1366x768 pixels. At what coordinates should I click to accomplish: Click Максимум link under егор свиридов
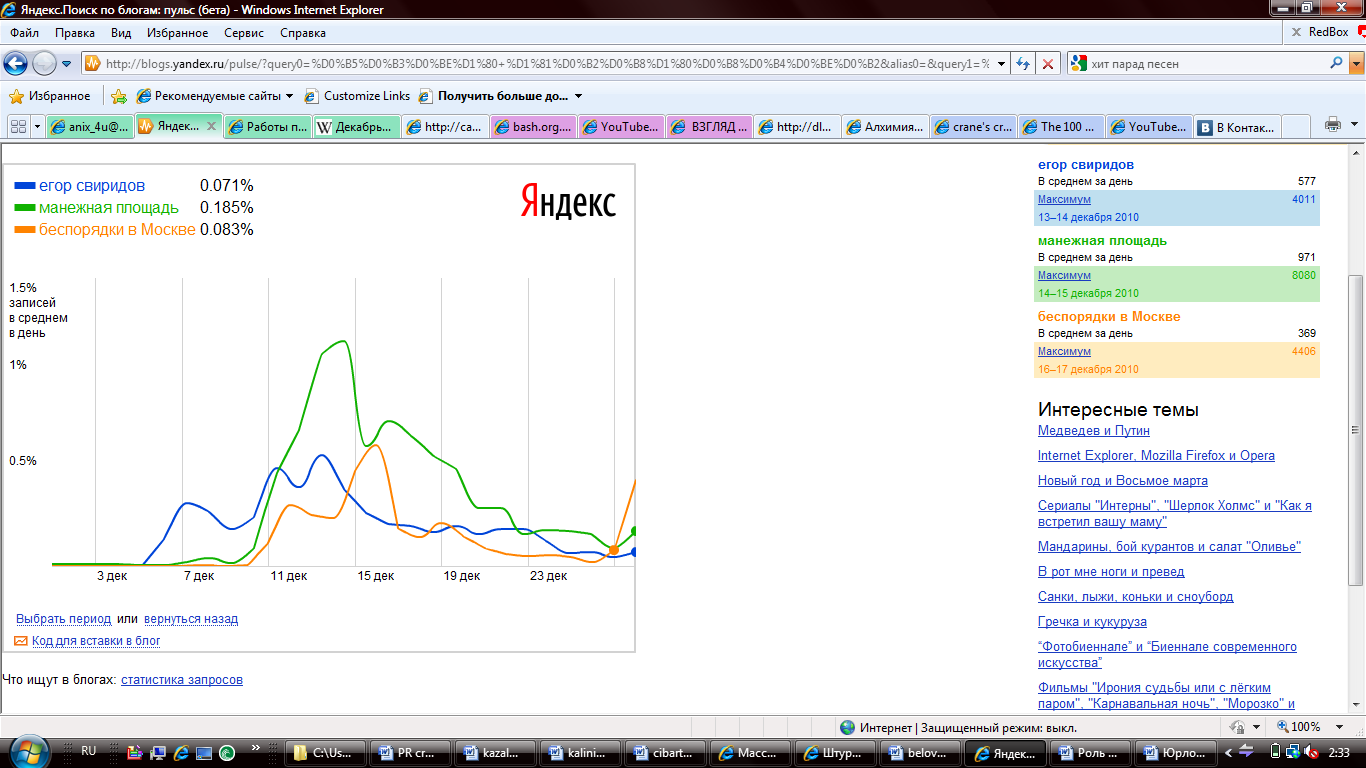[x=1064, y=199]
